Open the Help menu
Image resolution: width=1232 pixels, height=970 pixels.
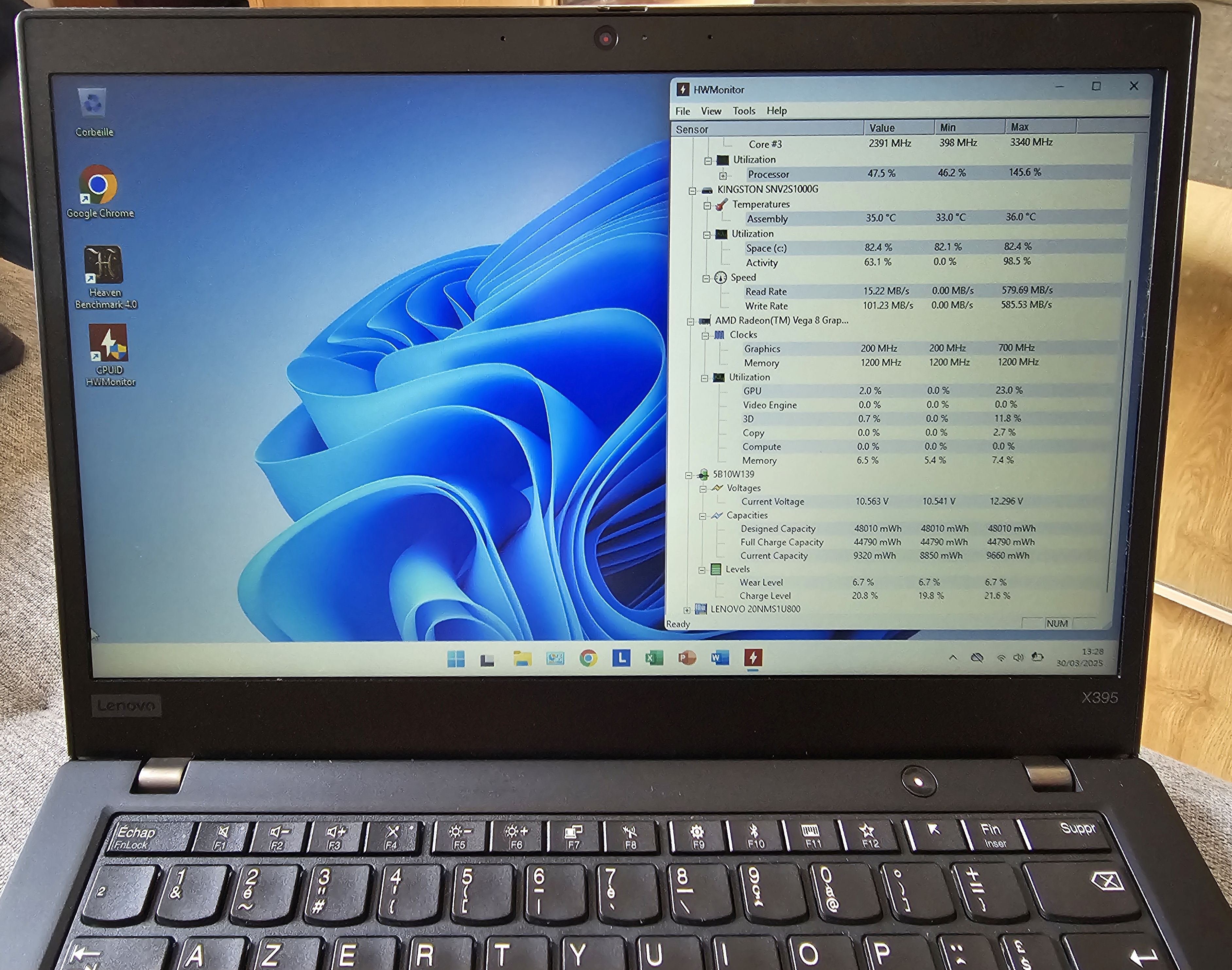click(777, 110)
